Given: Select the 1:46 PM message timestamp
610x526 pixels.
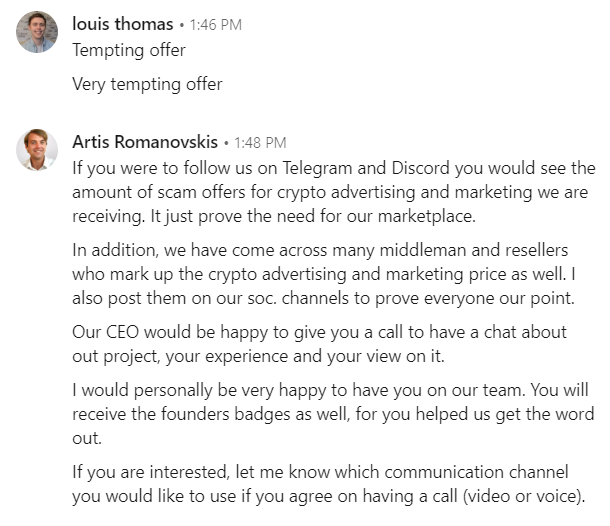Looking at the screenshot, I should click(216, 25).
